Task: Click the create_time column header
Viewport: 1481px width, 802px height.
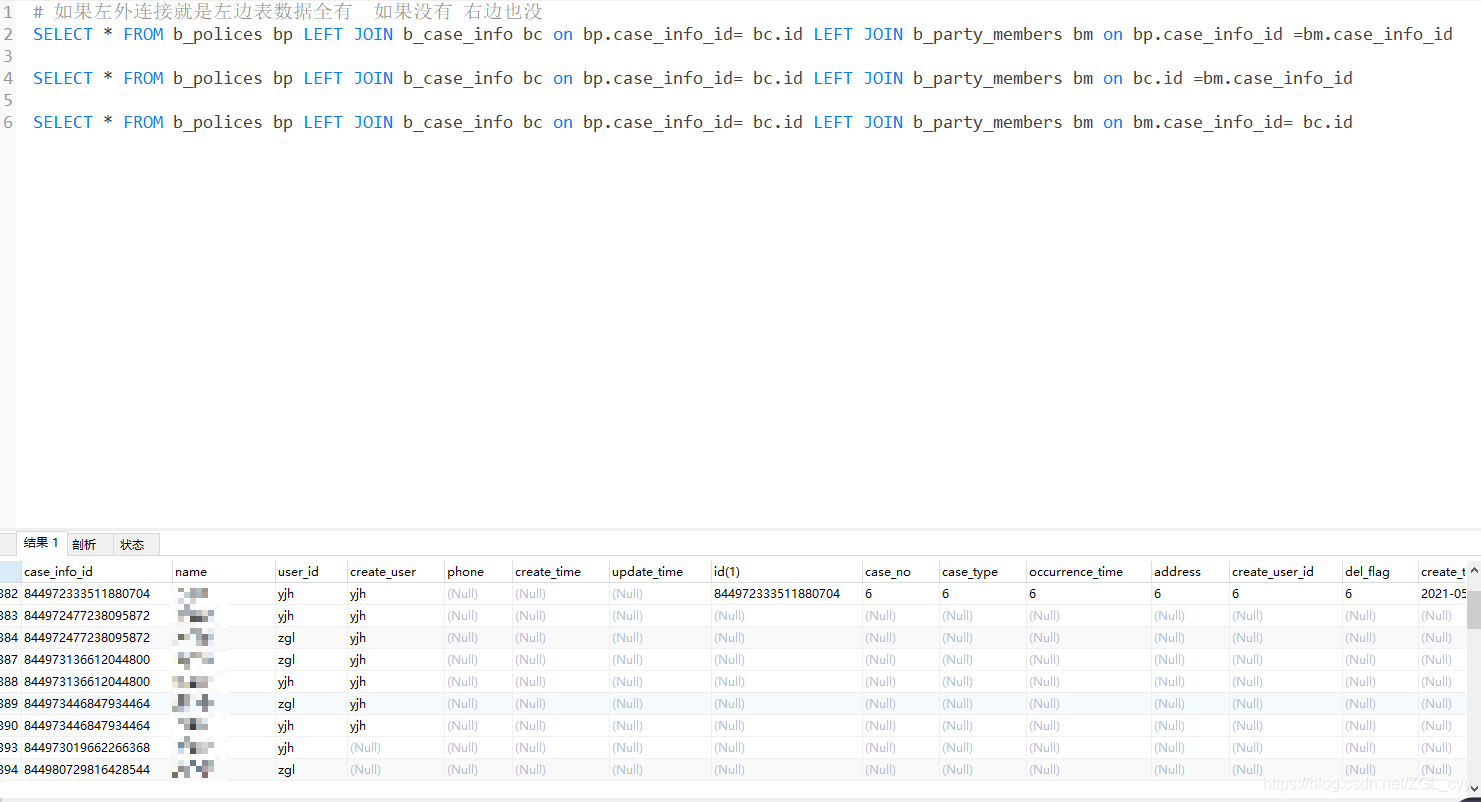Action: click(560, 571)
